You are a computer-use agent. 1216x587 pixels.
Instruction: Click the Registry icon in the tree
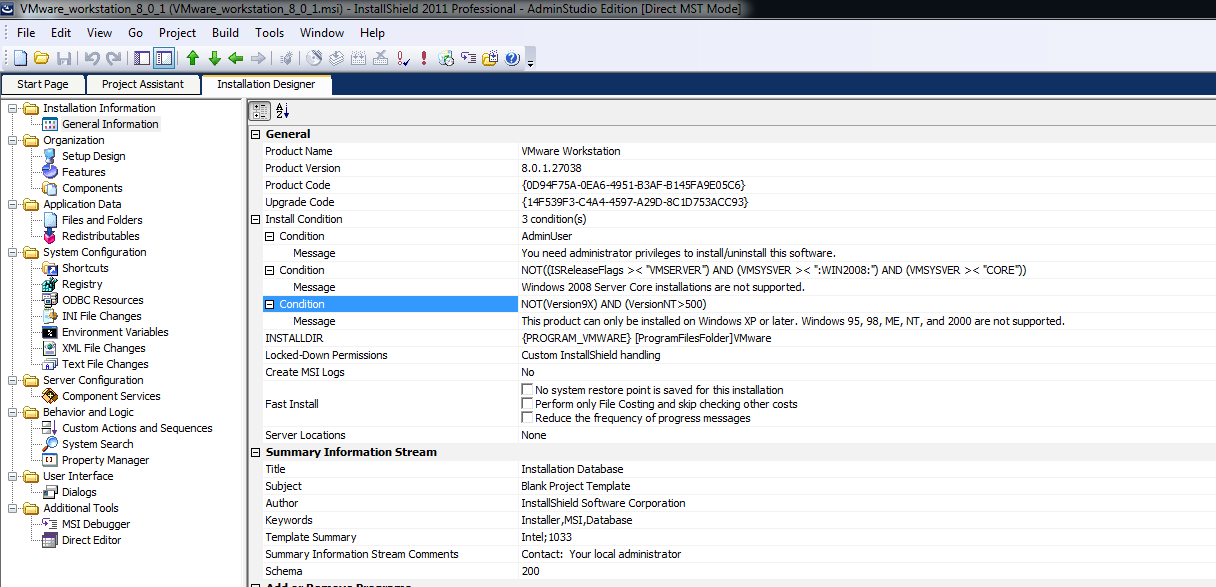[50, 284]
